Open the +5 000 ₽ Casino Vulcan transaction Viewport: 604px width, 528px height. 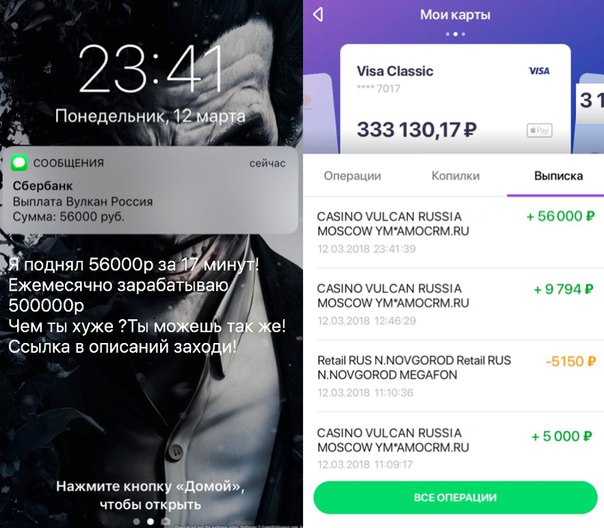click(x=455, y=448)
